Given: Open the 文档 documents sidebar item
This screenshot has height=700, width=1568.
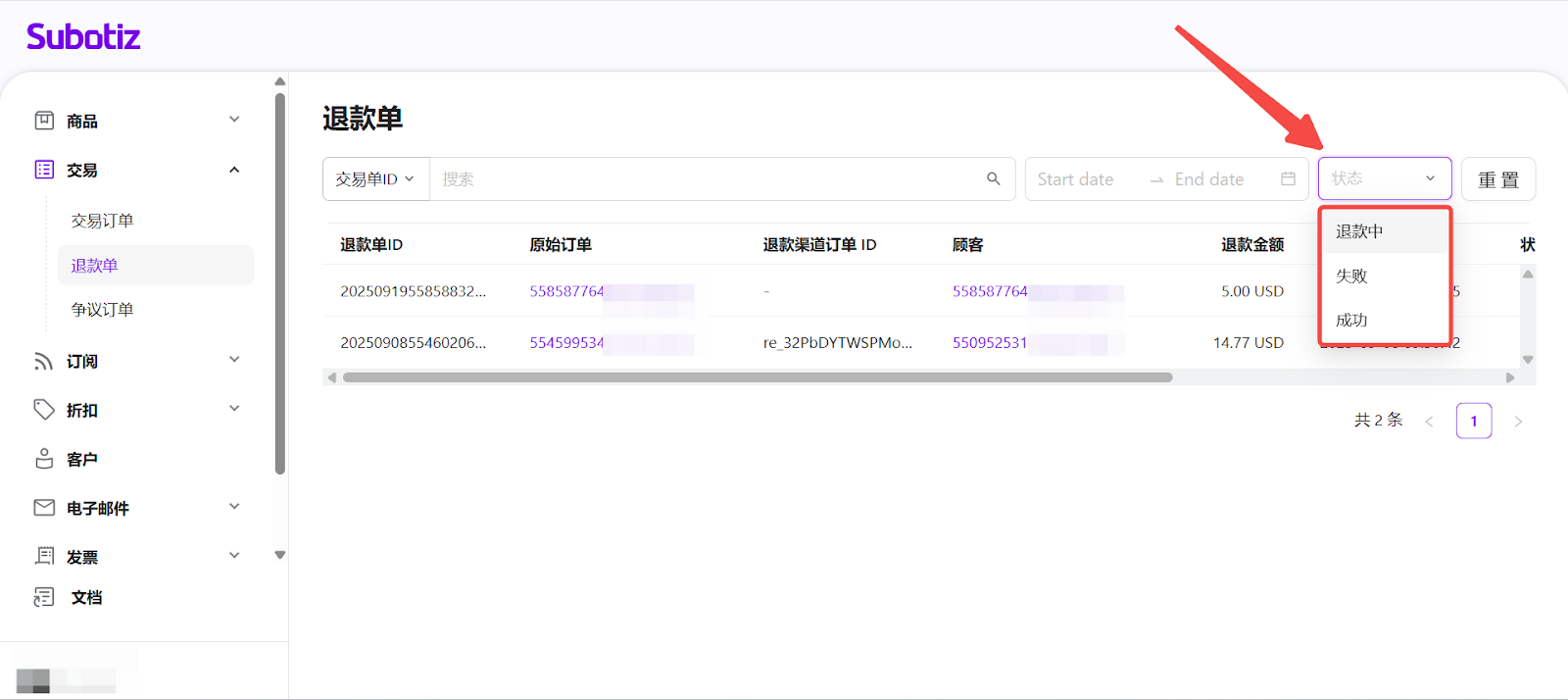Looking at the screenshot, I should 85,597.
